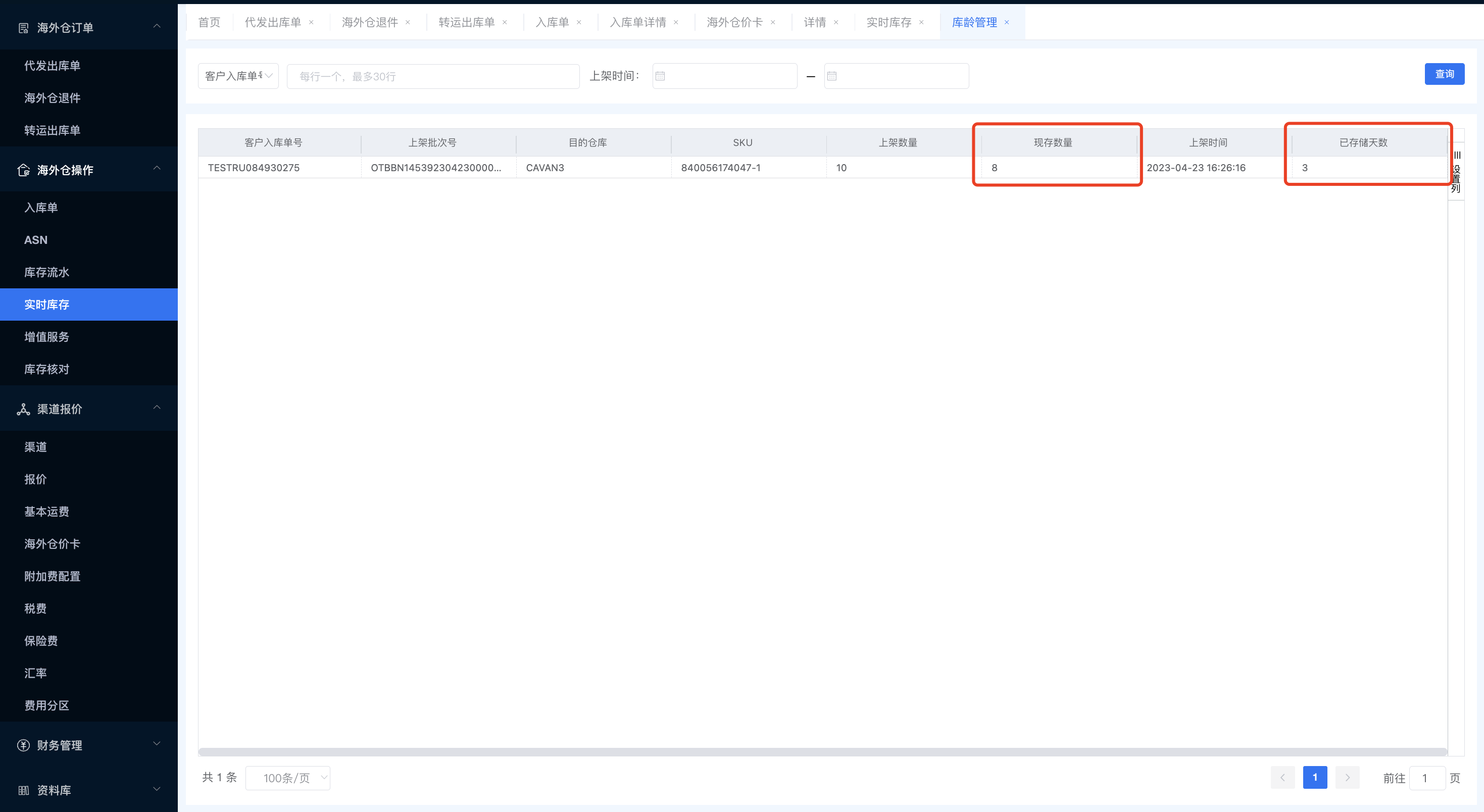Switch to the 入库单详情 tab

click(x=638, y=22)
